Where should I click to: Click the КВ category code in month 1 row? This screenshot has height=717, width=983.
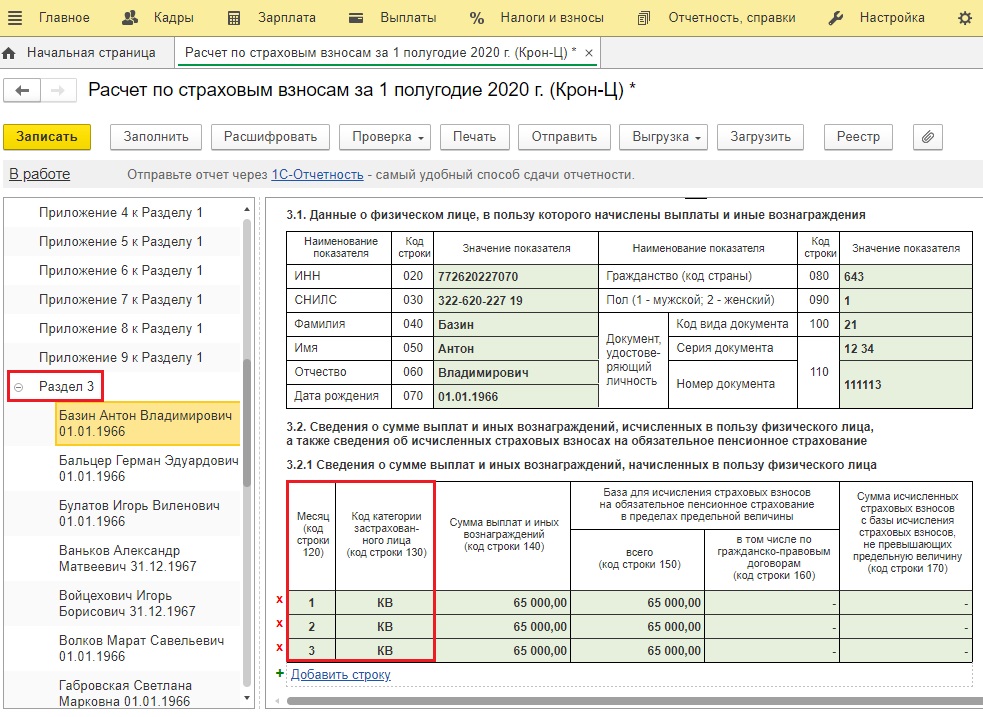(385, 603)
